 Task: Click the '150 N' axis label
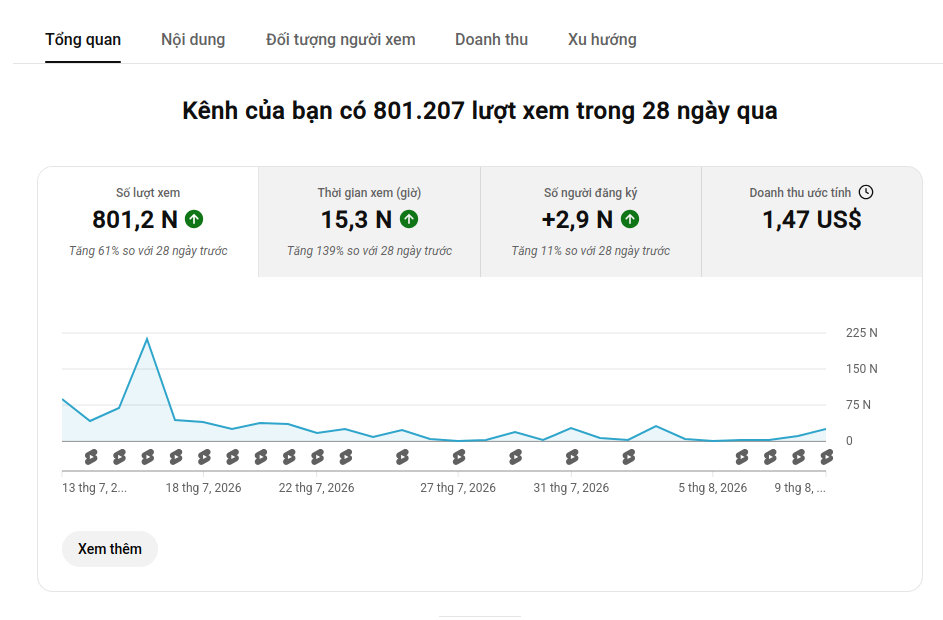coord(861,369)
